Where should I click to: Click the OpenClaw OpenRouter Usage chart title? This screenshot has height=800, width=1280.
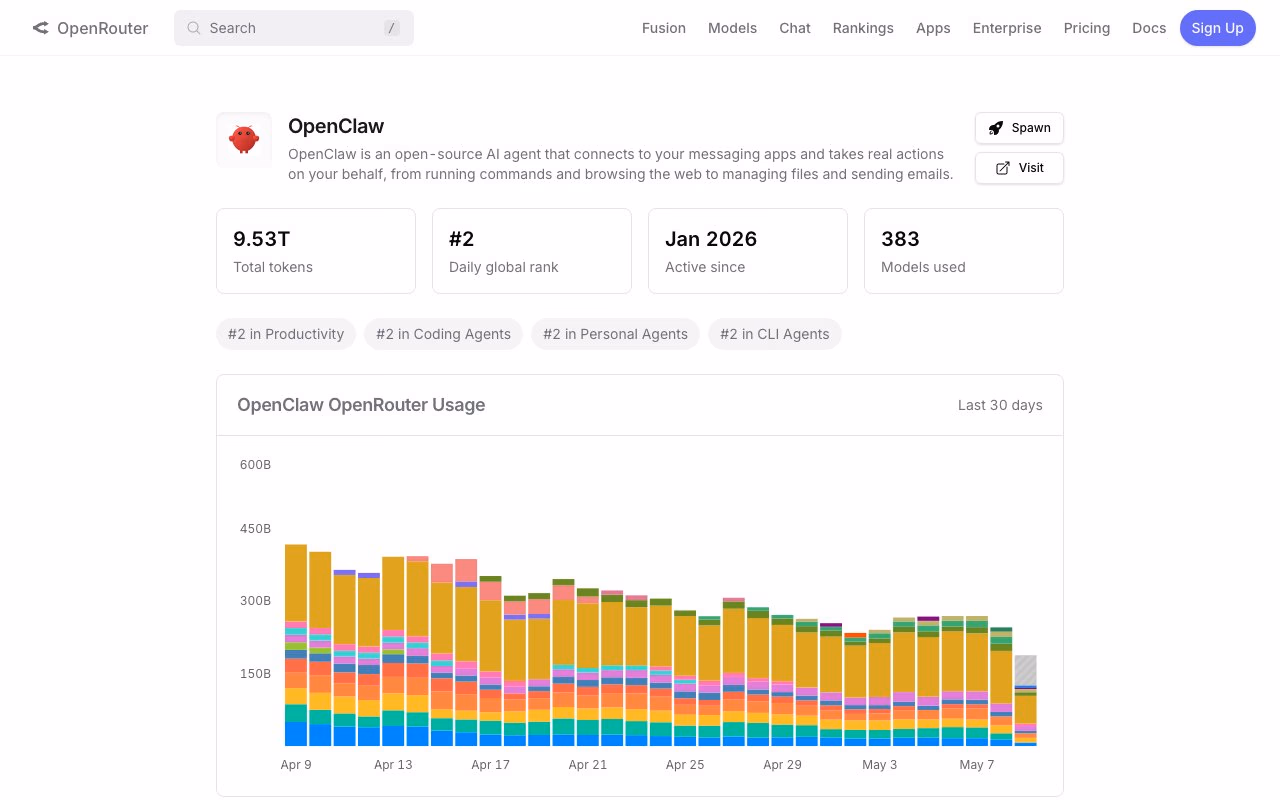pos(361,405)
